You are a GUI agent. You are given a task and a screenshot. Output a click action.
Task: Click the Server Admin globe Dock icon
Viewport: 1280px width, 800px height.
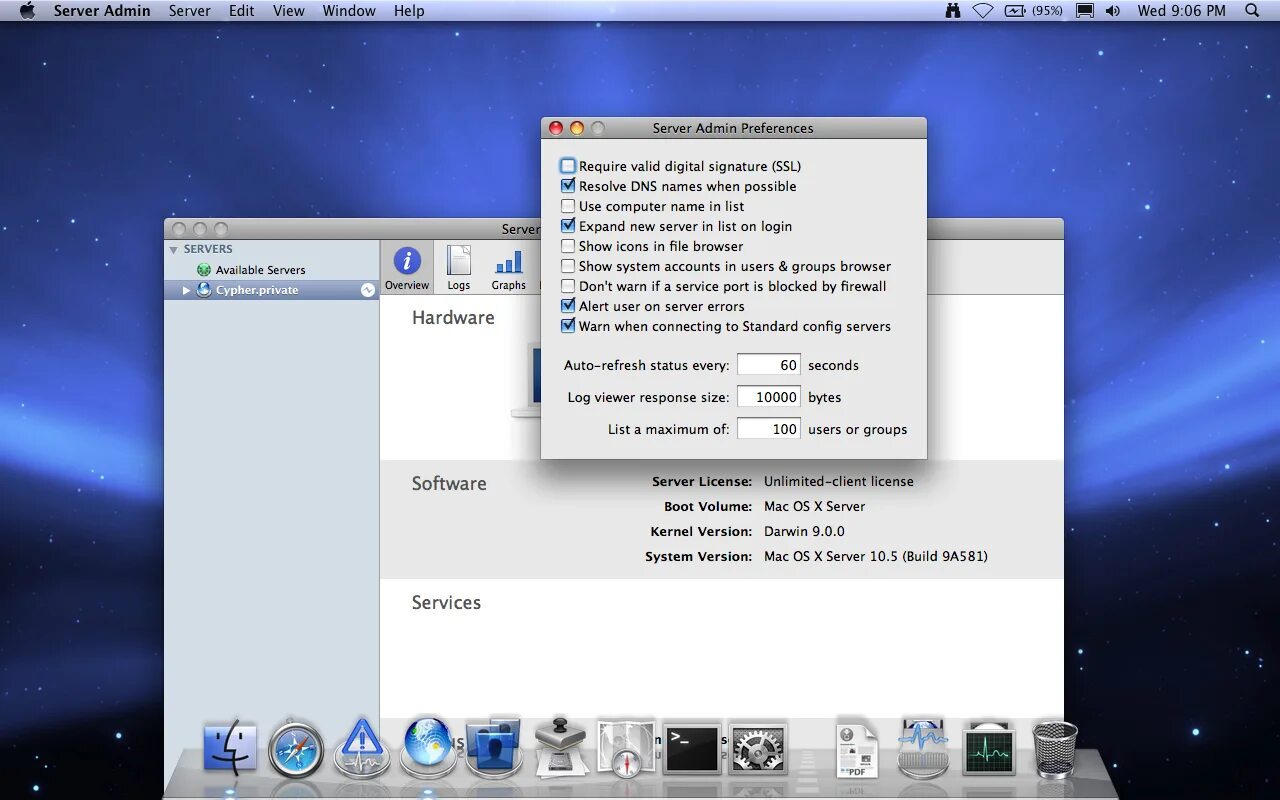pyautogui.click(x=428, y=746)
